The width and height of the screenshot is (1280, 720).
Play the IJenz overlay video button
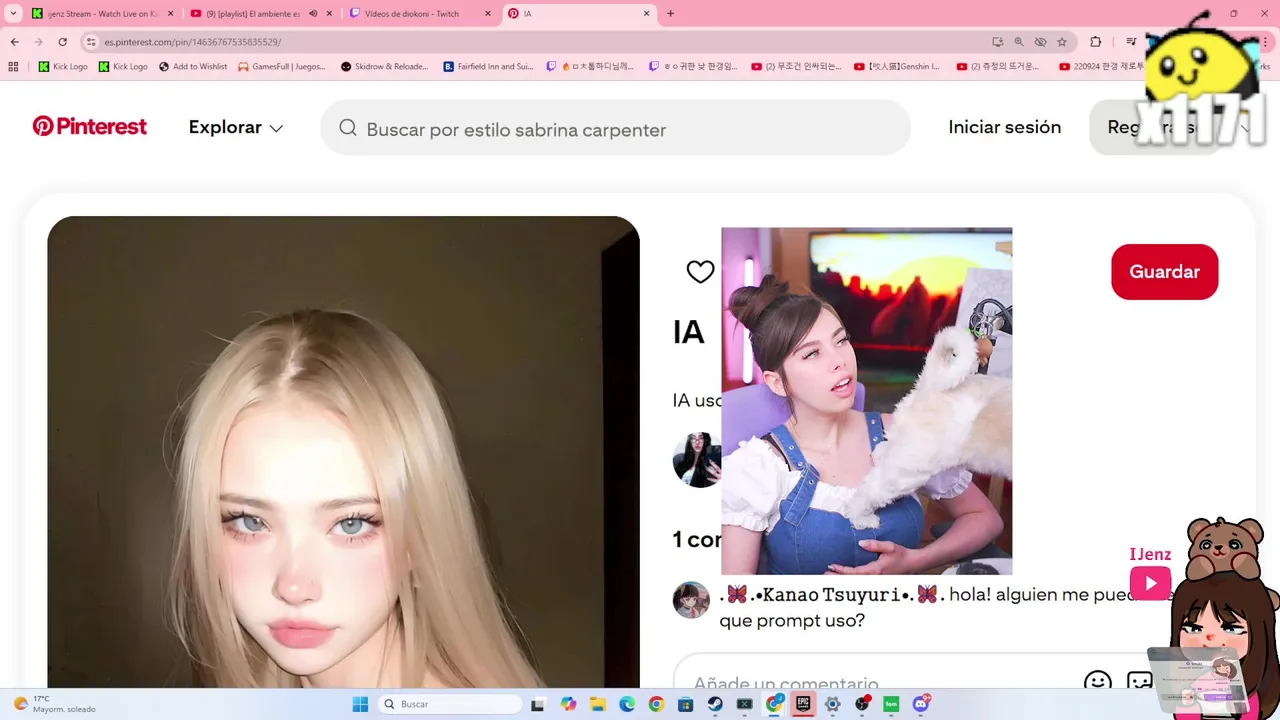(1150, 583)
